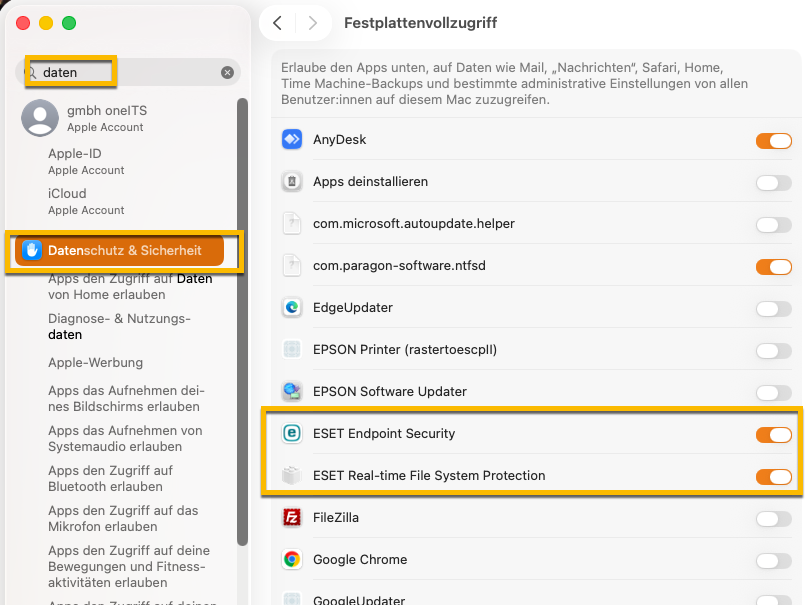Image resolution: width=807 pixels, height=605 pixels.
Task: Toggle com.paragon-software.ntfsd access off
Action: (773, 267)
